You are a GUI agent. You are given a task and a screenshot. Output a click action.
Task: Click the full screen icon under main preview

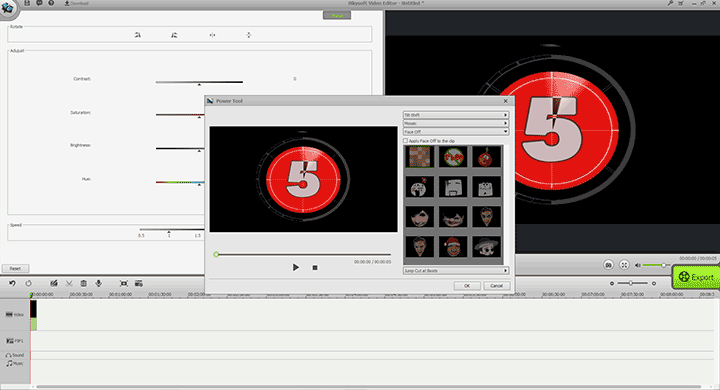point(624,265)
